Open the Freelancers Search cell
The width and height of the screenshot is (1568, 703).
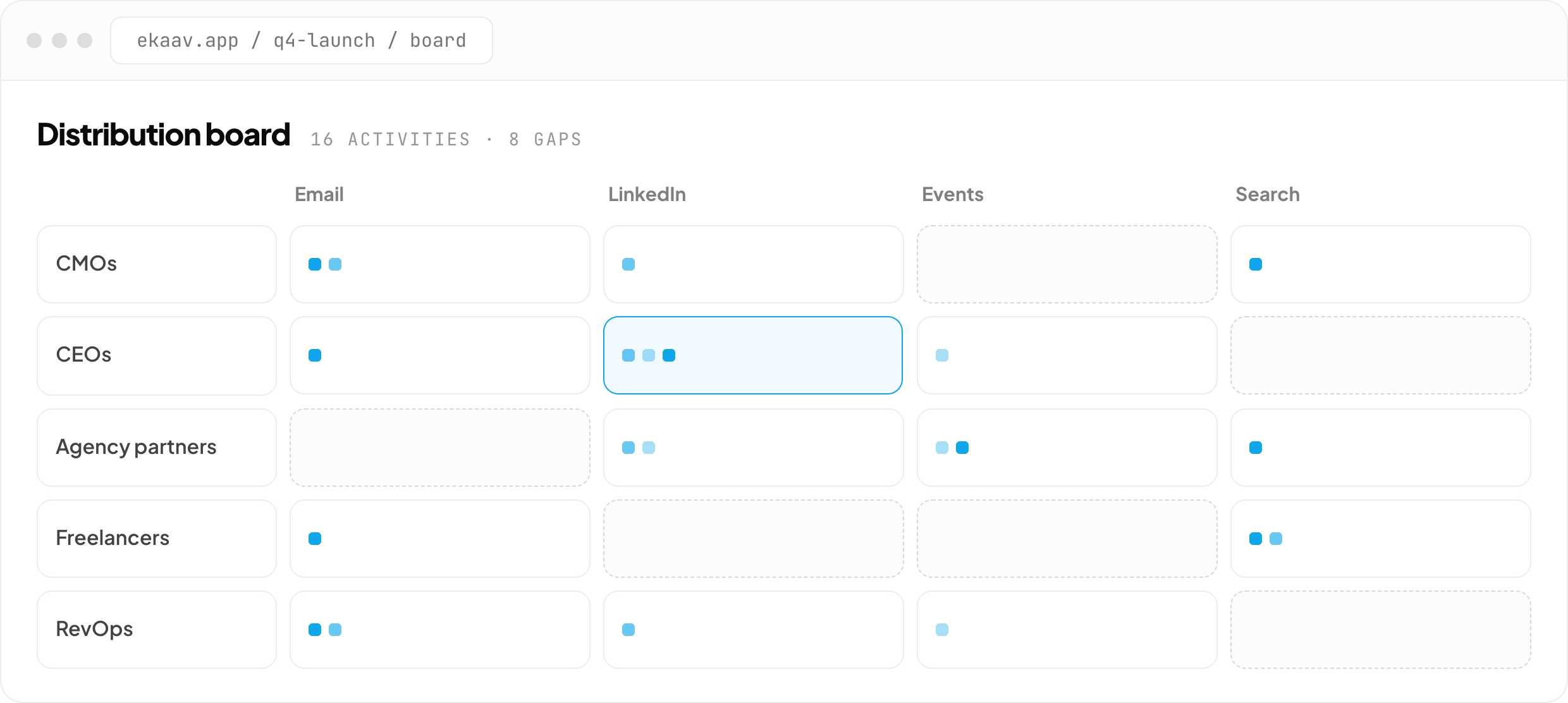(x=1381, y=539)
